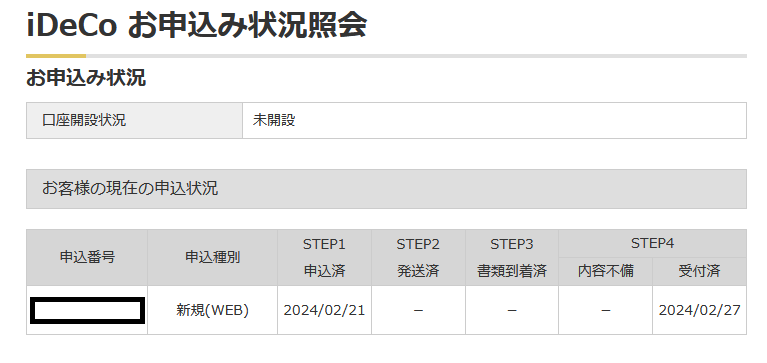Screen dimensions: 767x363
Task: Click the redacted application number box
Action: (x=88, y=311)
